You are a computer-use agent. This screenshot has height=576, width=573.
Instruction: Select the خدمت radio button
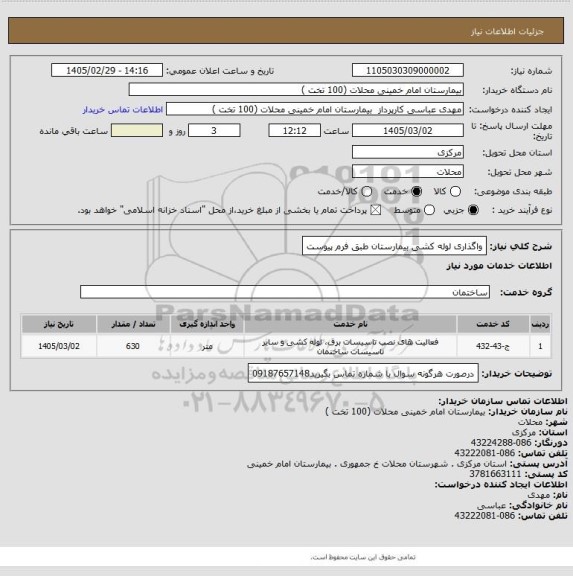[x=417, y=191]
